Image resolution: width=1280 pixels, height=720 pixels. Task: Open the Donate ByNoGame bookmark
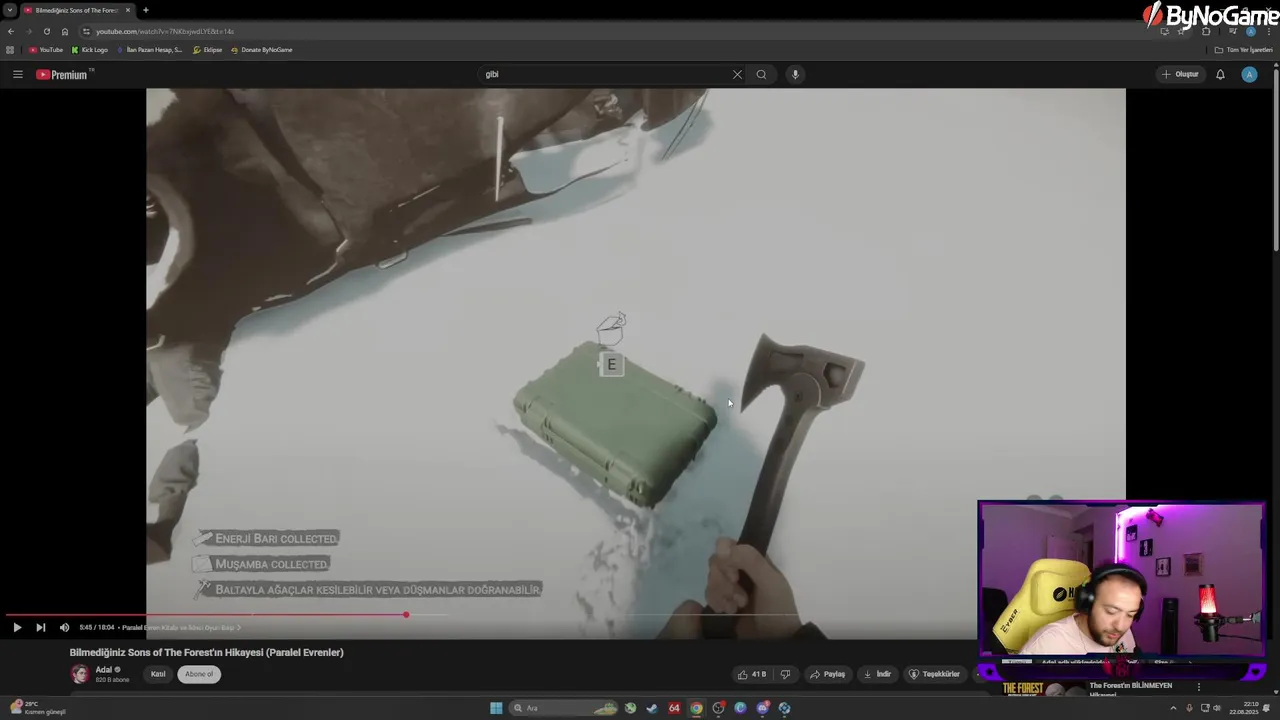[262, 50]
